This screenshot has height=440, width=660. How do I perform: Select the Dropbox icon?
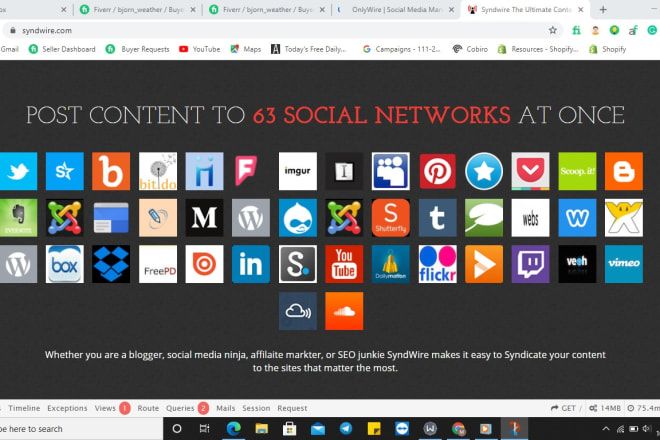tap(111, 264)
